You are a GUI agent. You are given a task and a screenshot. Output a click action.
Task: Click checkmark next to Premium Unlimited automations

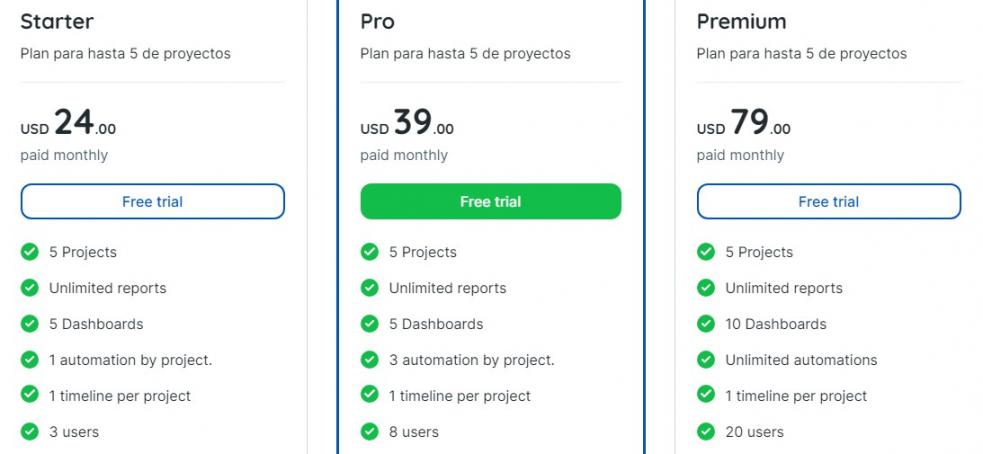[706, 360]
